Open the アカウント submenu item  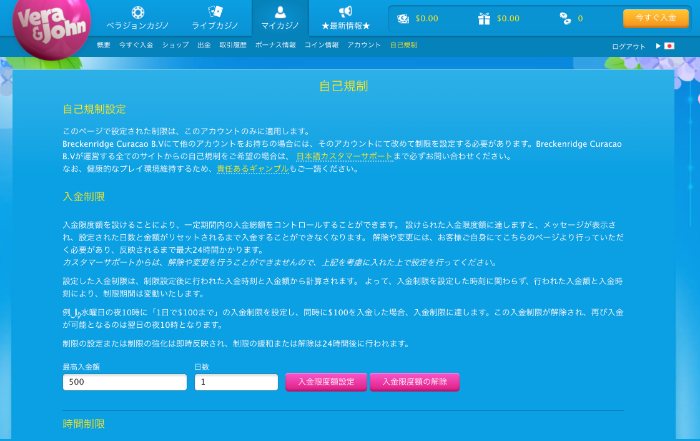[364, 46]
